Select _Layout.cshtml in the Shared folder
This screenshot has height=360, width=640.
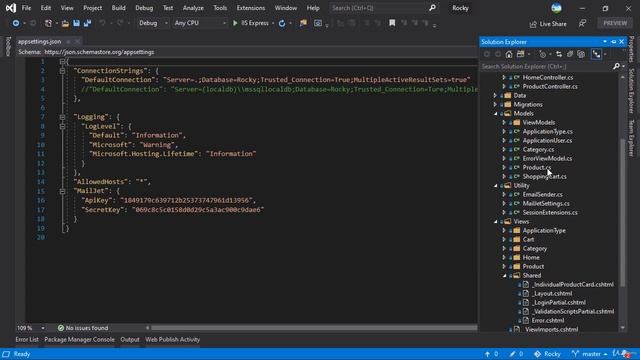click(x=552, y=293)
